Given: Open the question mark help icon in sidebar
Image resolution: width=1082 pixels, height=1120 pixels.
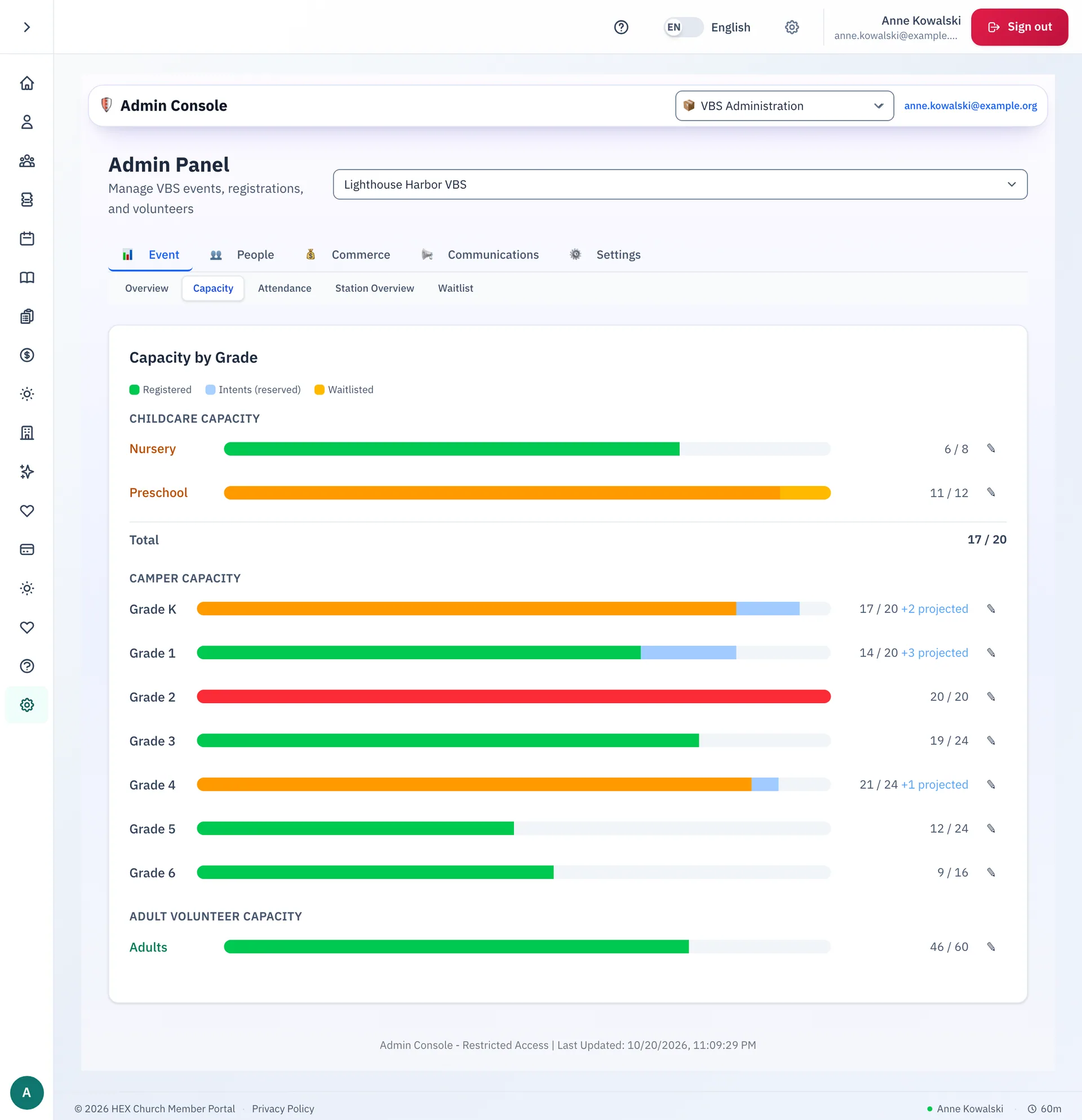Looking at the screenshot, I should point(27,666).
